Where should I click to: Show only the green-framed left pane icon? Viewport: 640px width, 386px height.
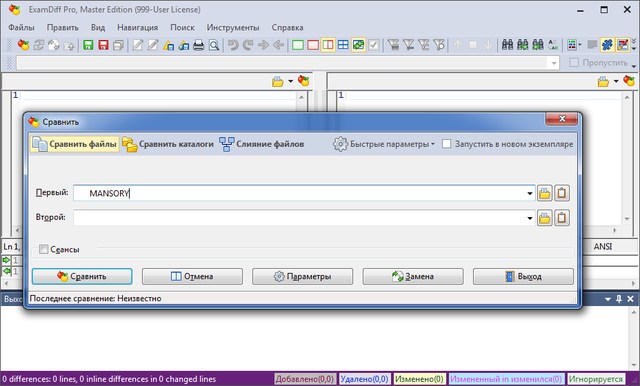tap(298, 44)
